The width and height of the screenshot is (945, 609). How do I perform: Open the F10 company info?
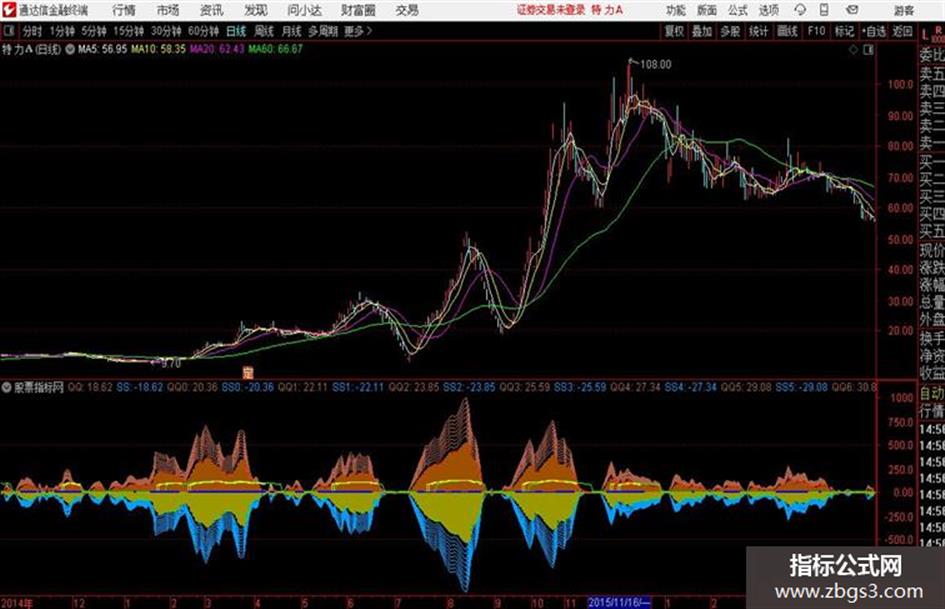816,31
